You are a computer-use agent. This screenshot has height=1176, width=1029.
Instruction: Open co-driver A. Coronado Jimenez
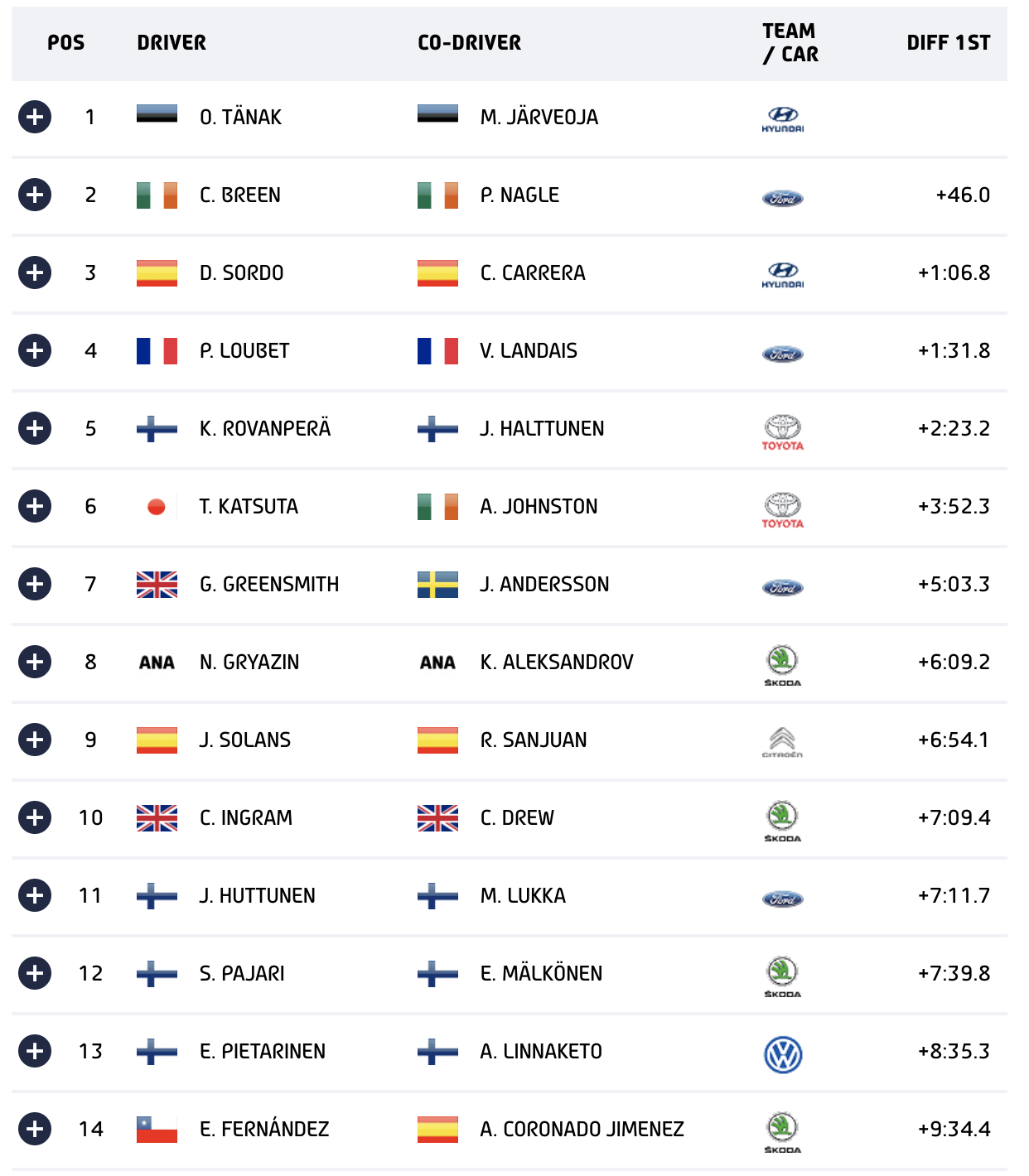pyautogui.click(x=582, y=1129)
